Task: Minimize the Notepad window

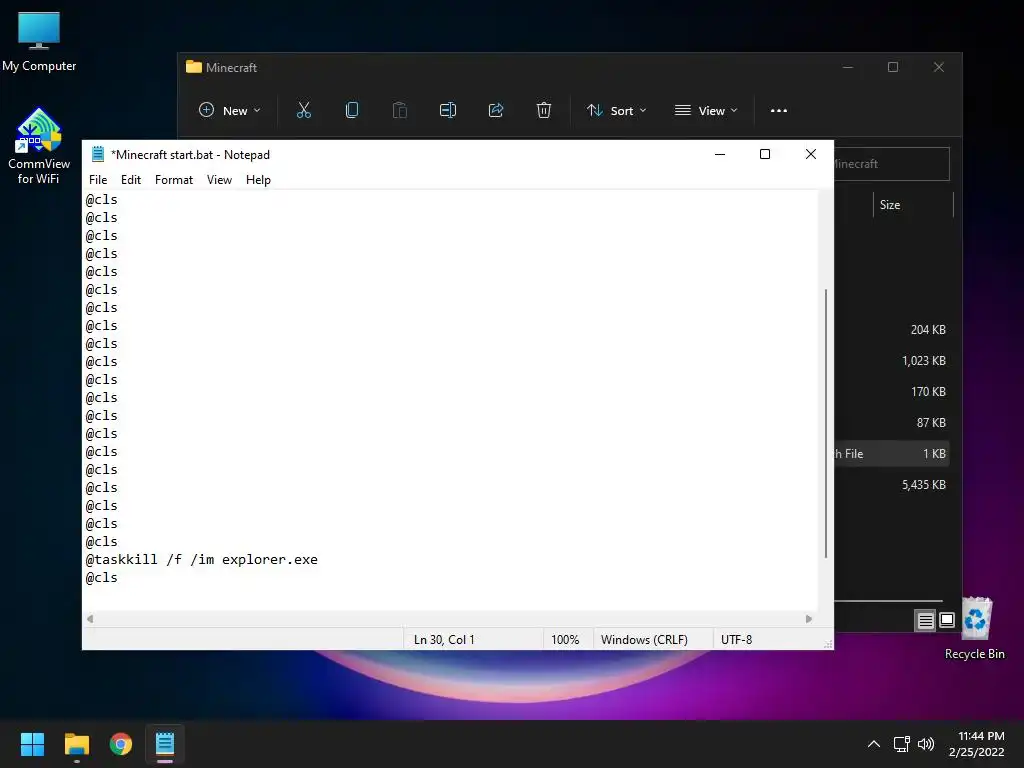Action: coord(720,154)
